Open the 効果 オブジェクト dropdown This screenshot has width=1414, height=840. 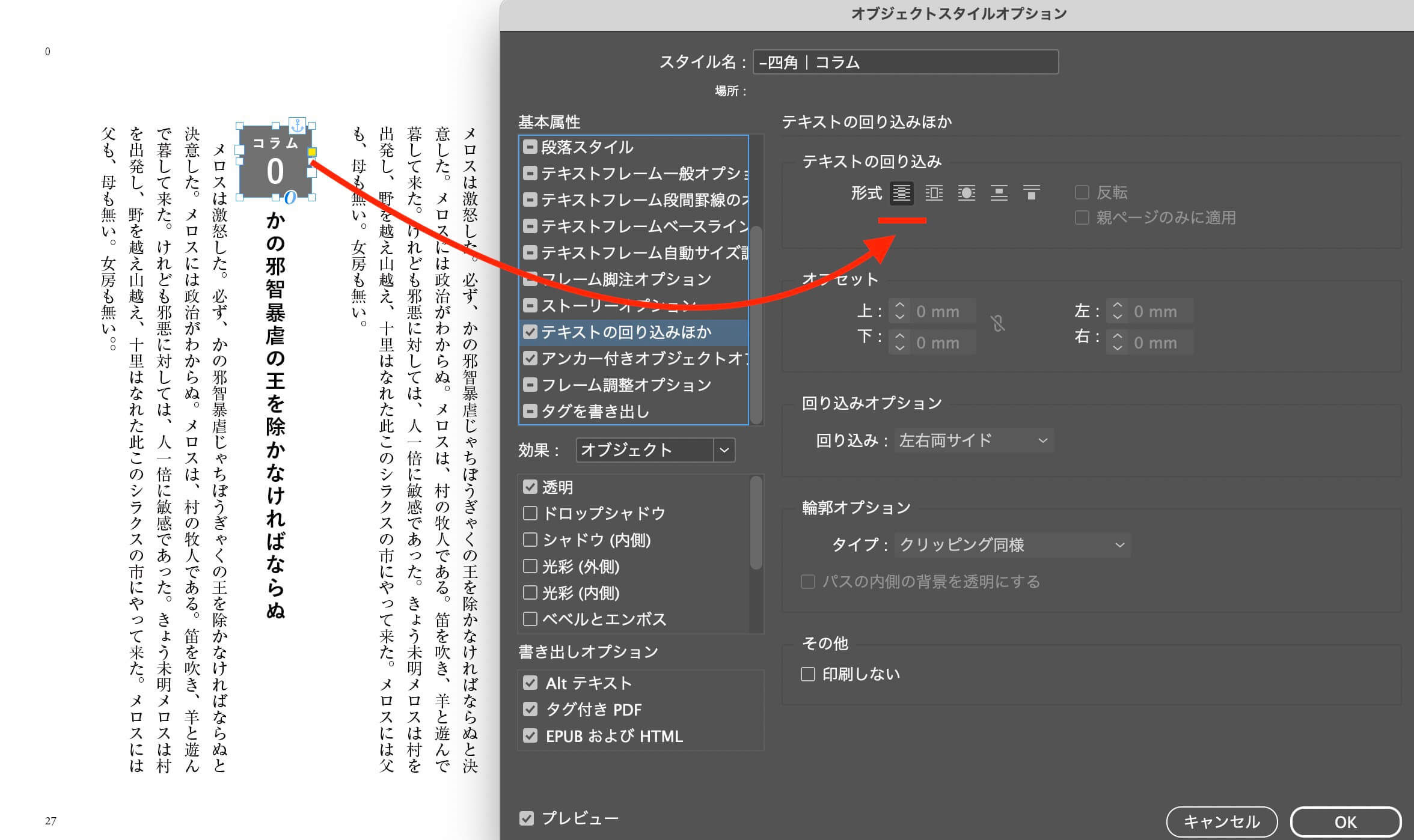tap(724, 450)
